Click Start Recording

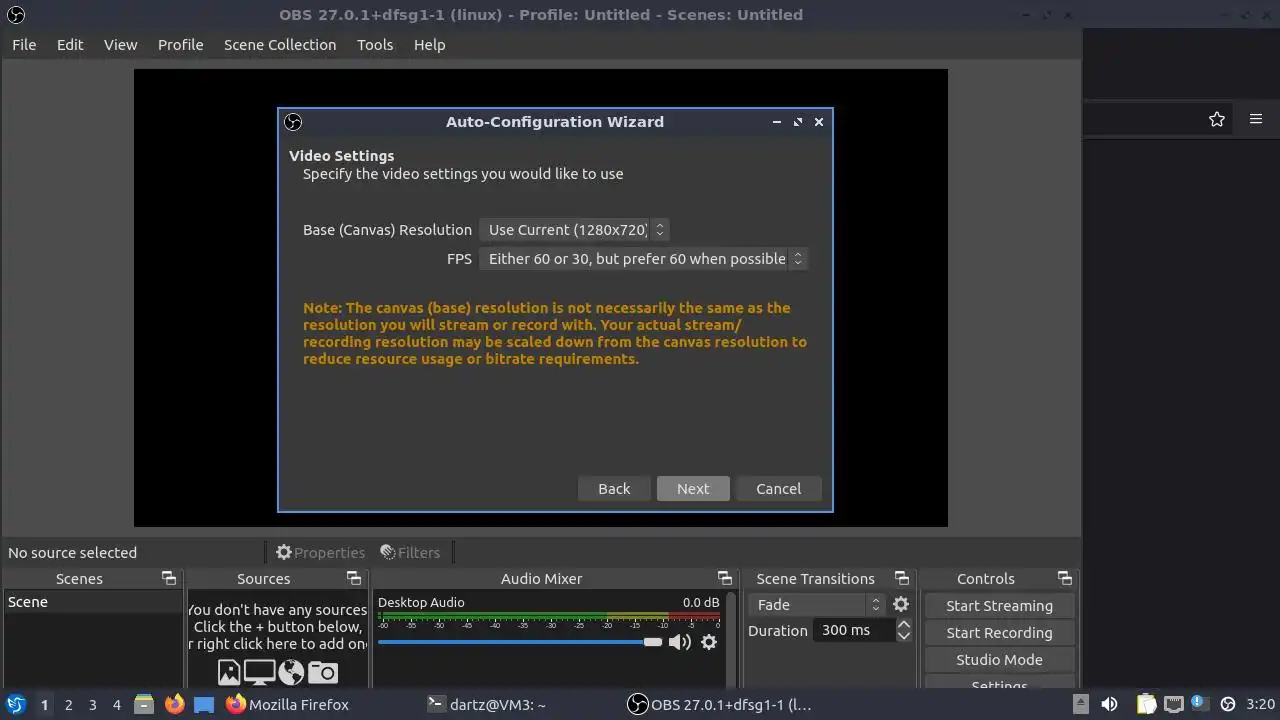[1000, 633]
